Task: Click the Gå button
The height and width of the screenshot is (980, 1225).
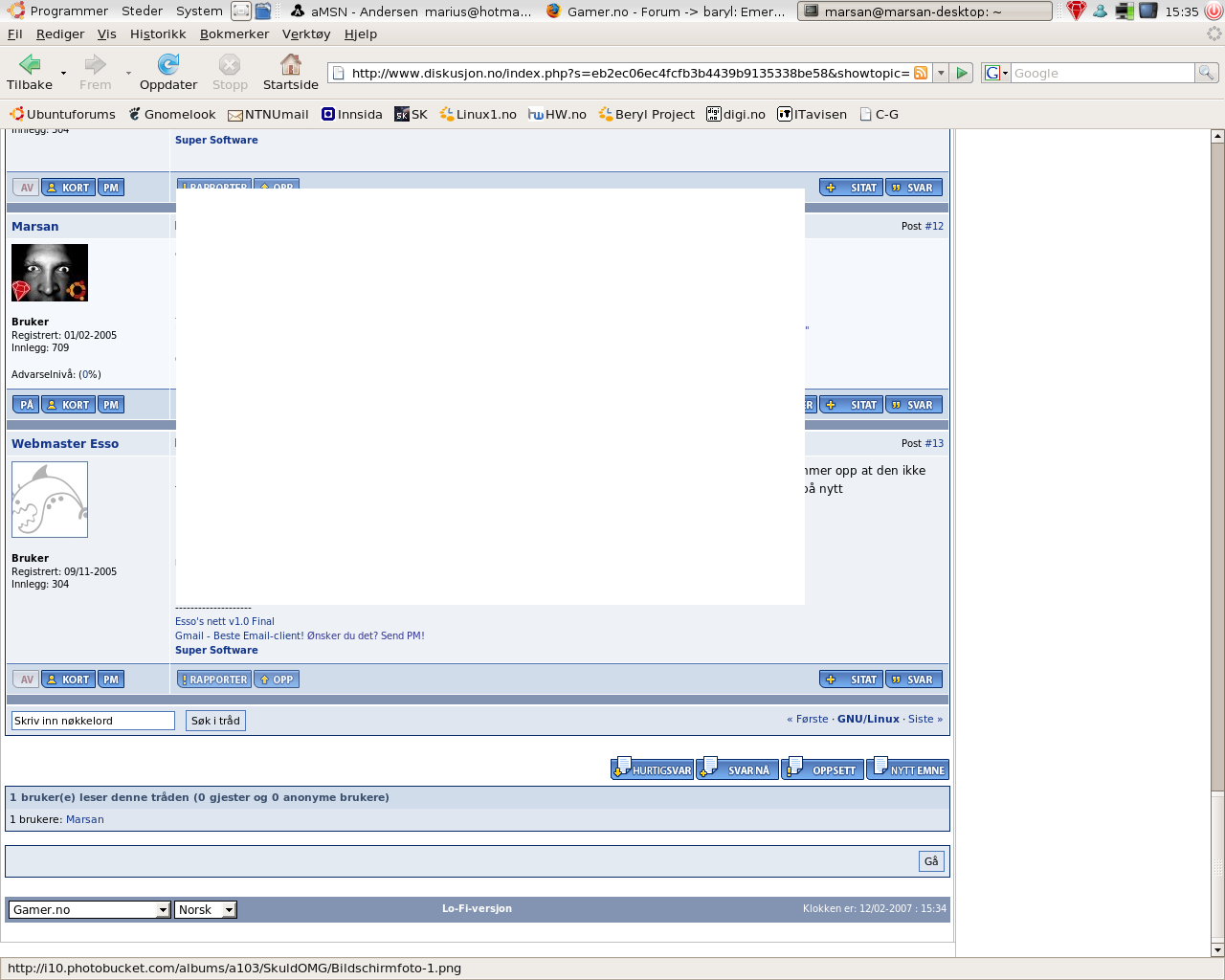Action: (931, 861)
